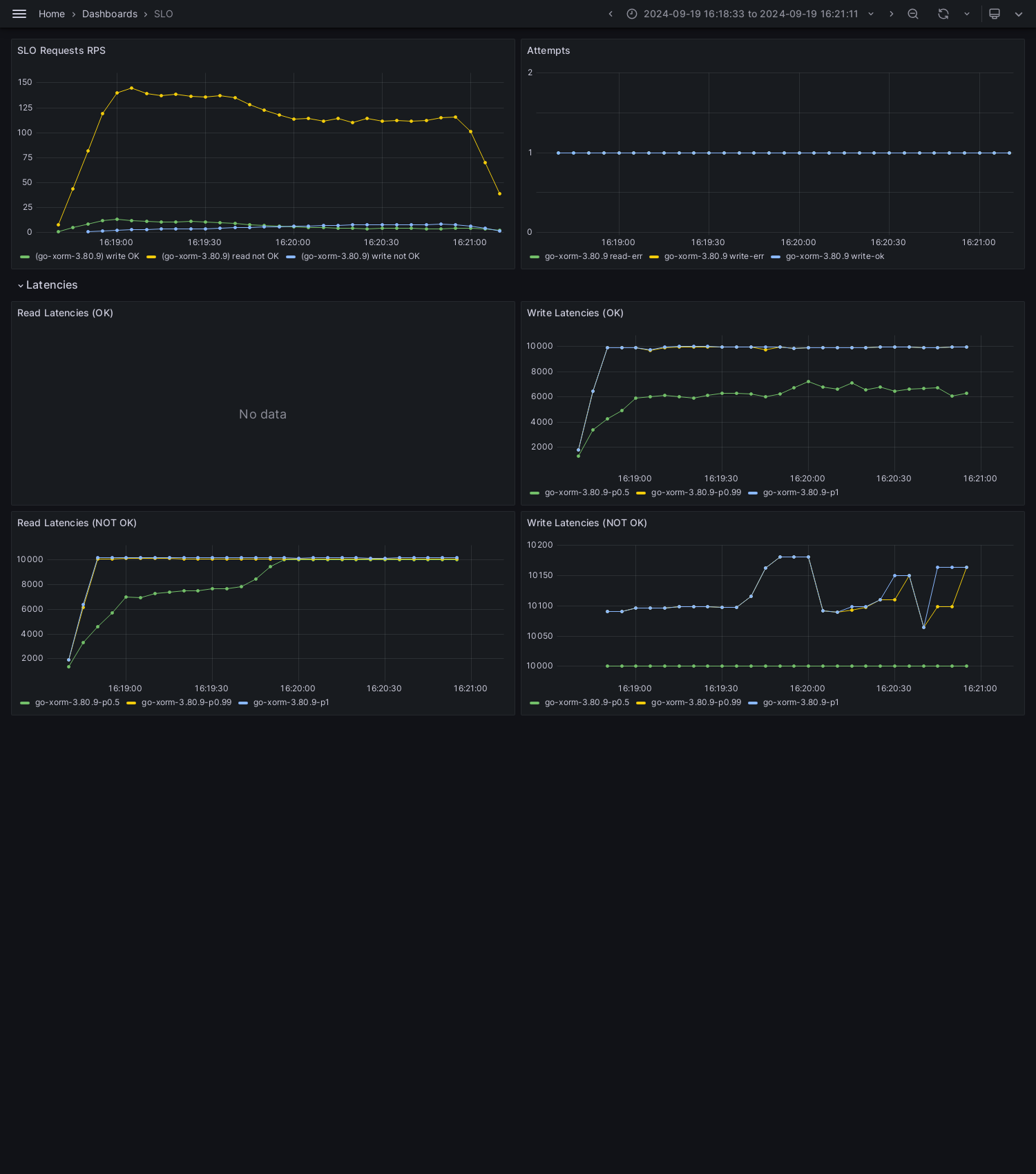Go to Home breadcrumb
Viewport: 1036px width, 1174px height.
pos(52,14)
